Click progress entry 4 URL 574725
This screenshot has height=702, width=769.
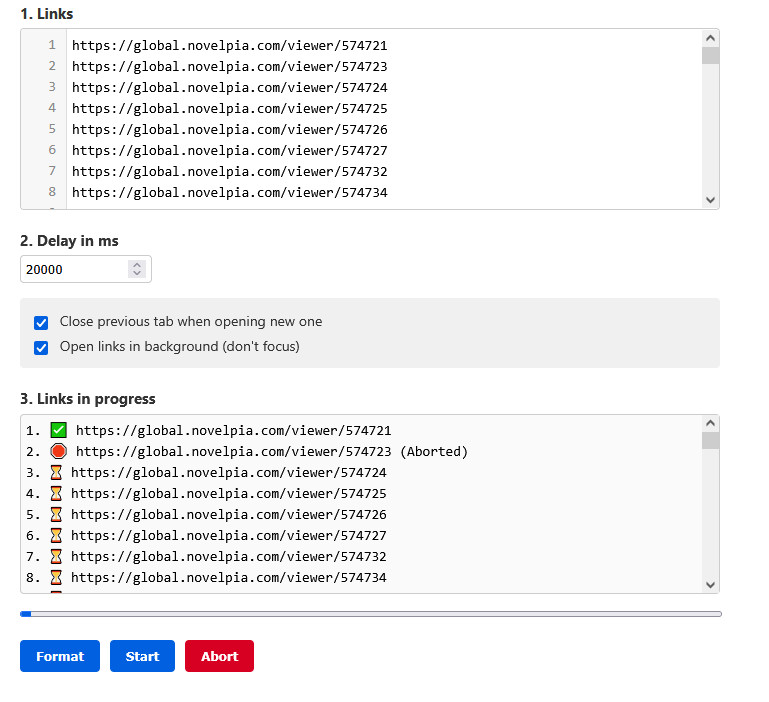tap(229, 494)
